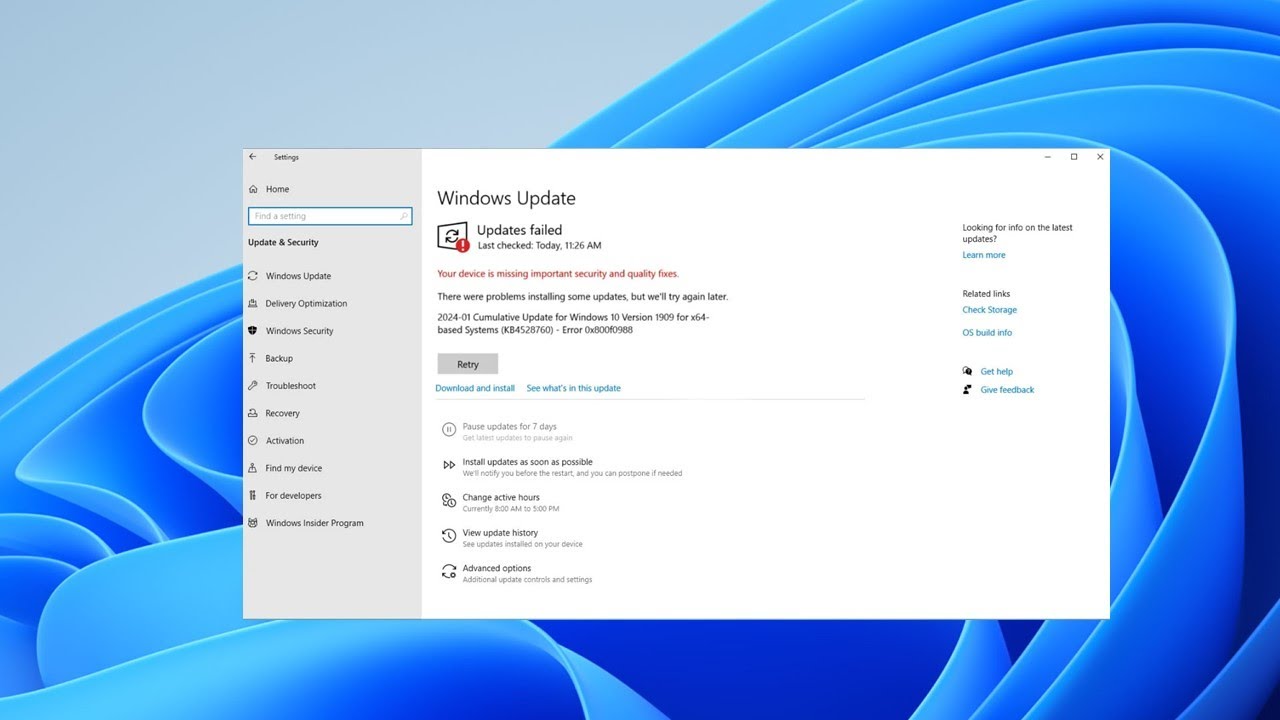Image resolution: width=1280 pixels, height=720 pixels.
Task: Select Windows Update in sidebar
Action: (x=298, y=276)
